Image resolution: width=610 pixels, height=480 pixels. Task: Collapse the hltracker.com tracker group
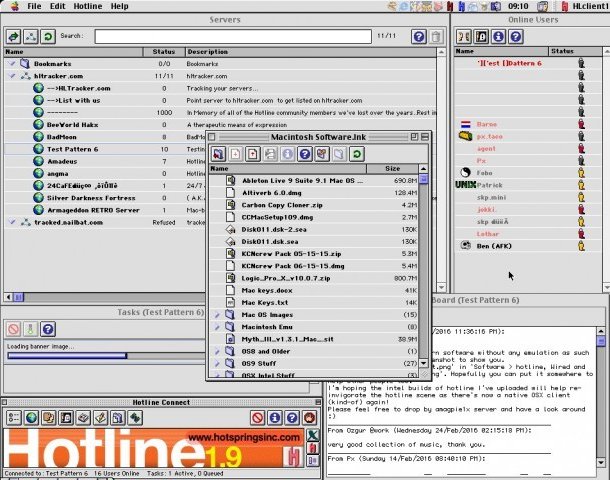[x=12, y=76]
